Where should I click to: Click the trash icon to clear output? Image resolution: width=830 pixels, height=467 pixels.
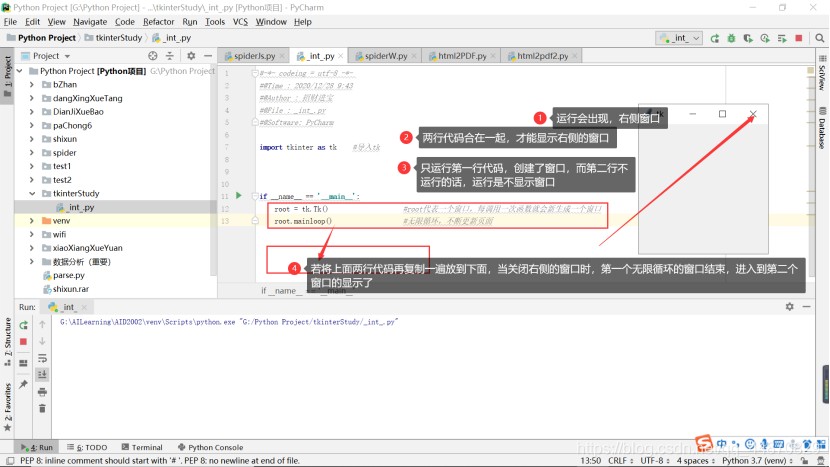click(x=42, y=407)
